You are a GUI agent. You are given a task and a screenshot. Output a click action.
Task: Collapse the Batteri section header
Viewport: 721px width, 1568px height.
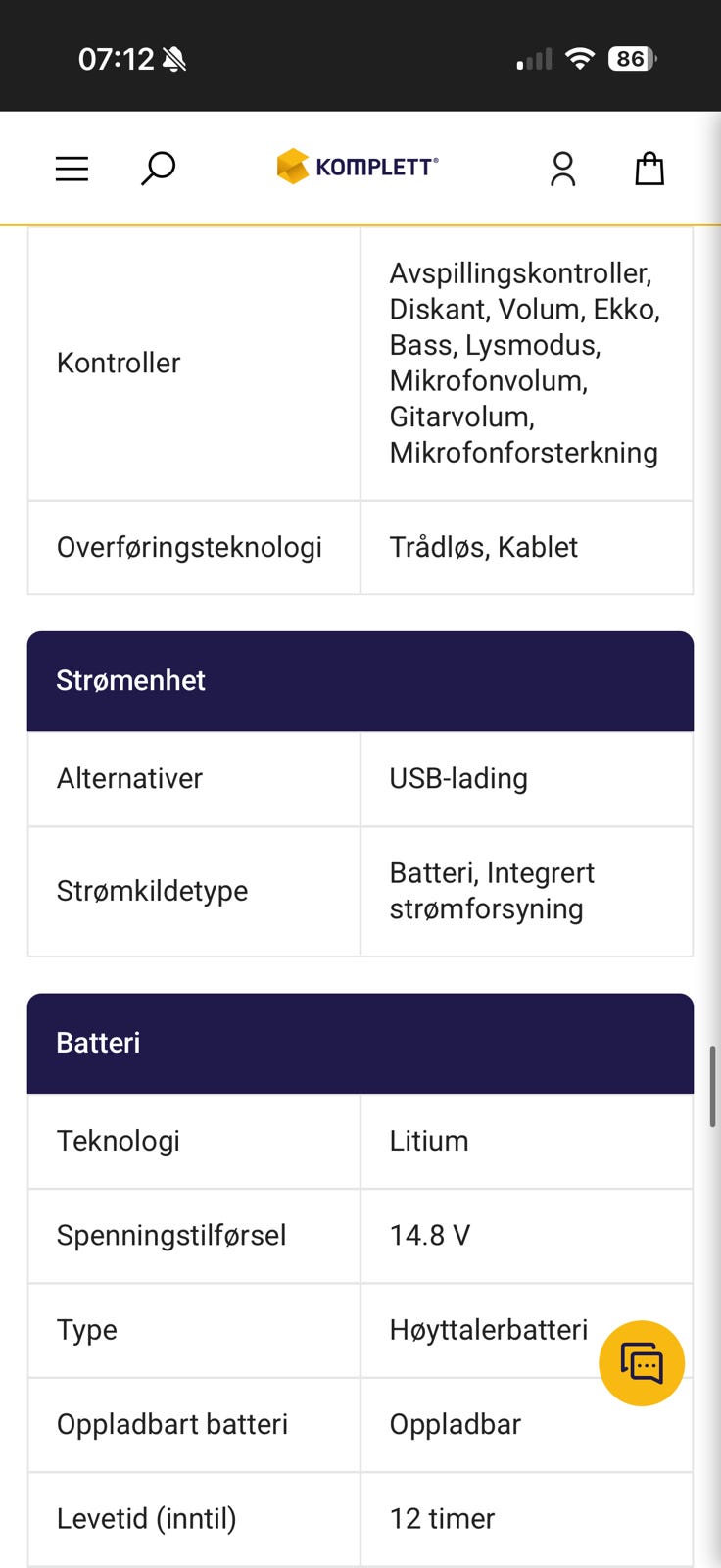point(360,1044)
